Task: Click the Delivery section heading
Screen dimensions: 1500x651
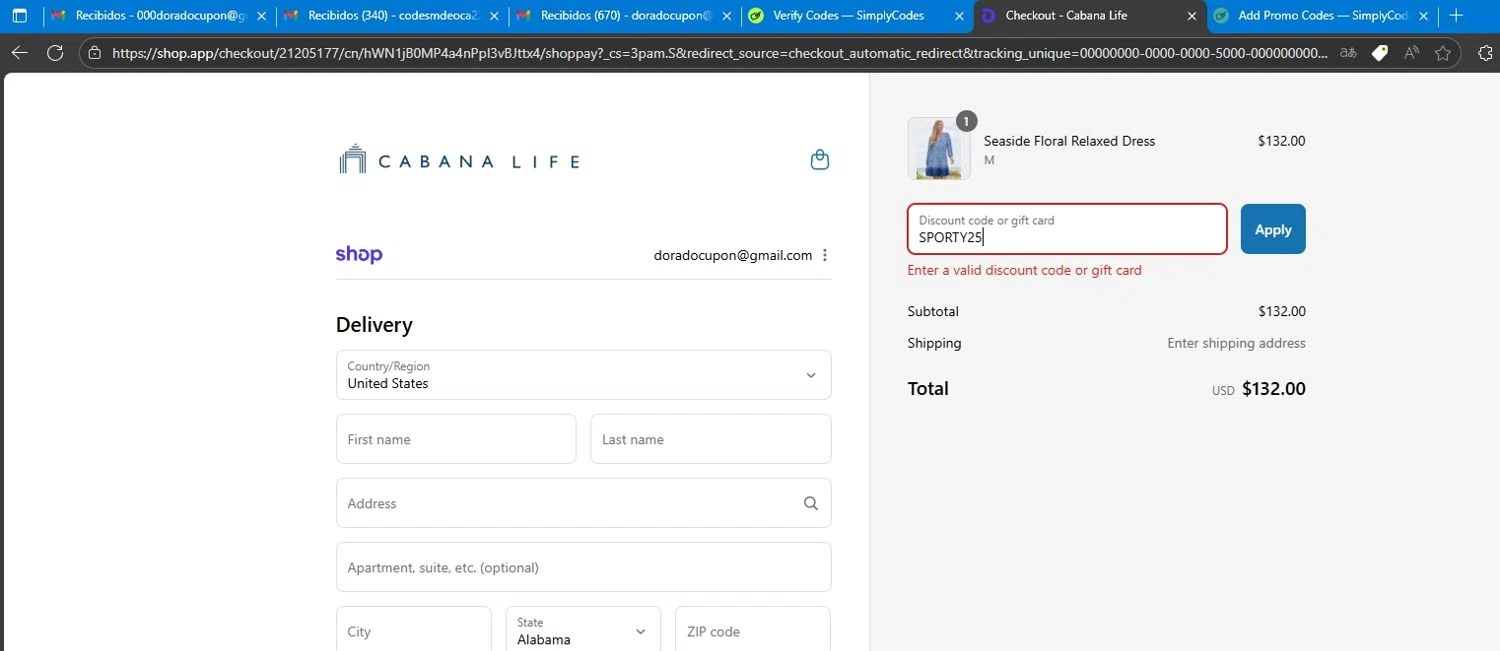Action: (374, 325)
